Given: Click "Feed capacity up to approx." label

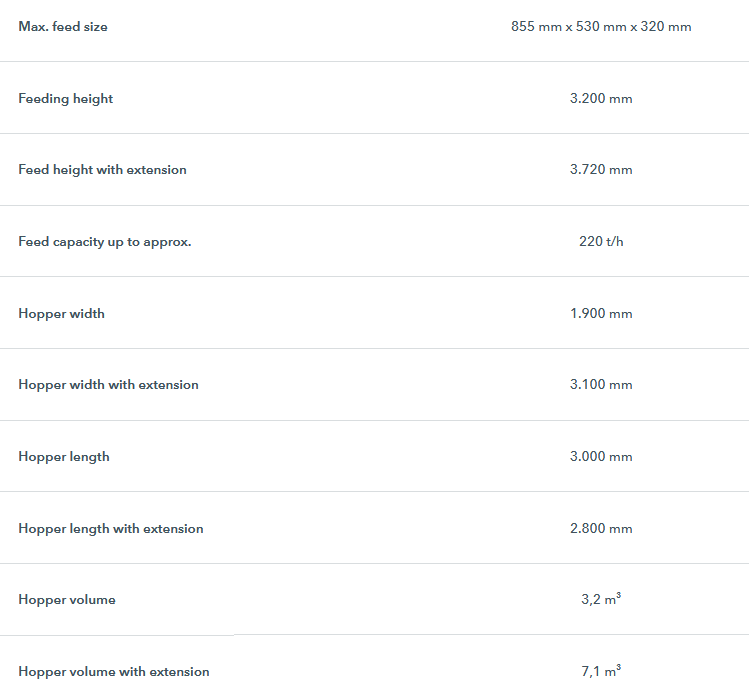Looking at the screenshot, I should tap(105, 242).
